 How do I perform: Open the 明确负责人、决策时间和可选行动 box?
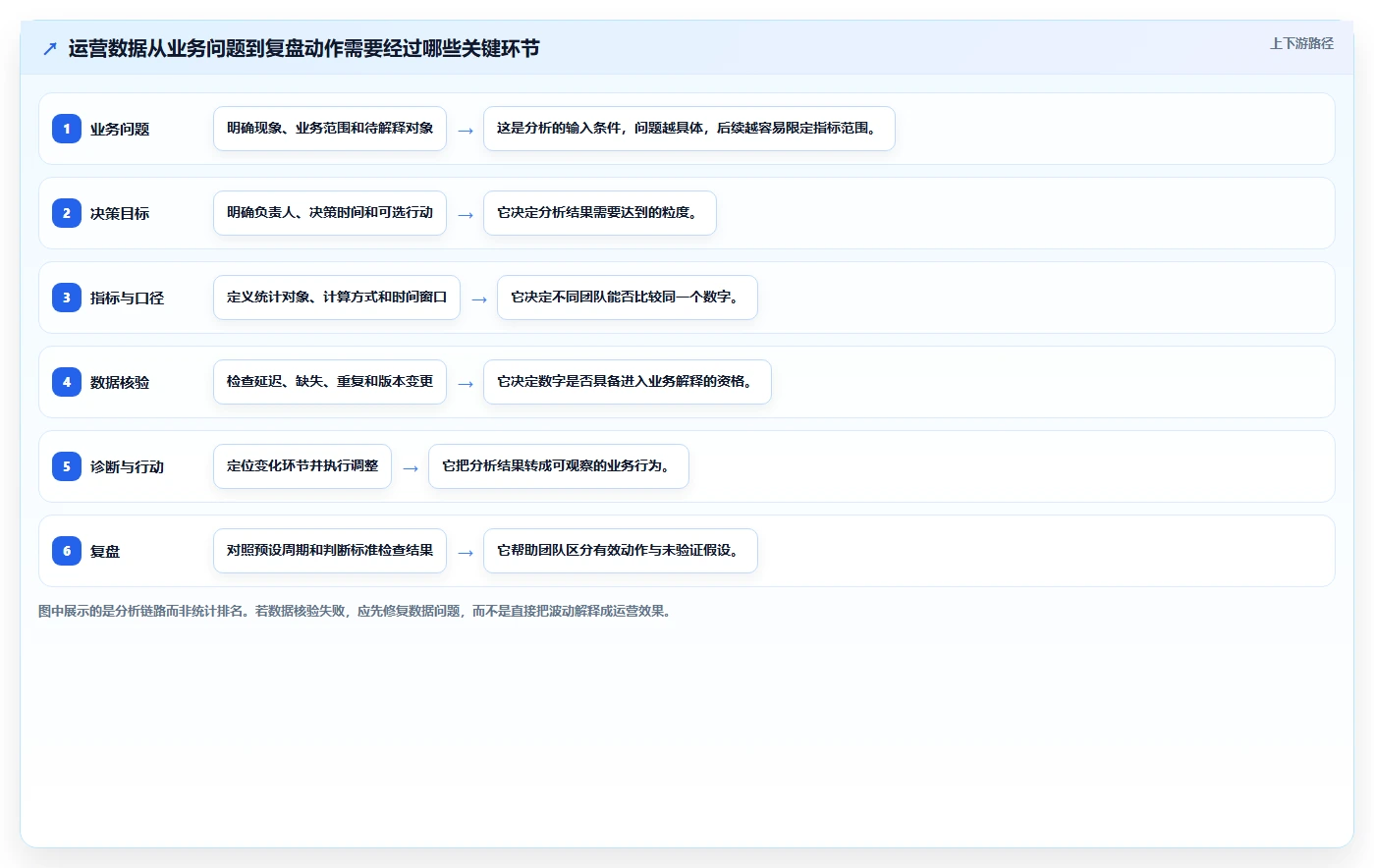tap(330, 213)
